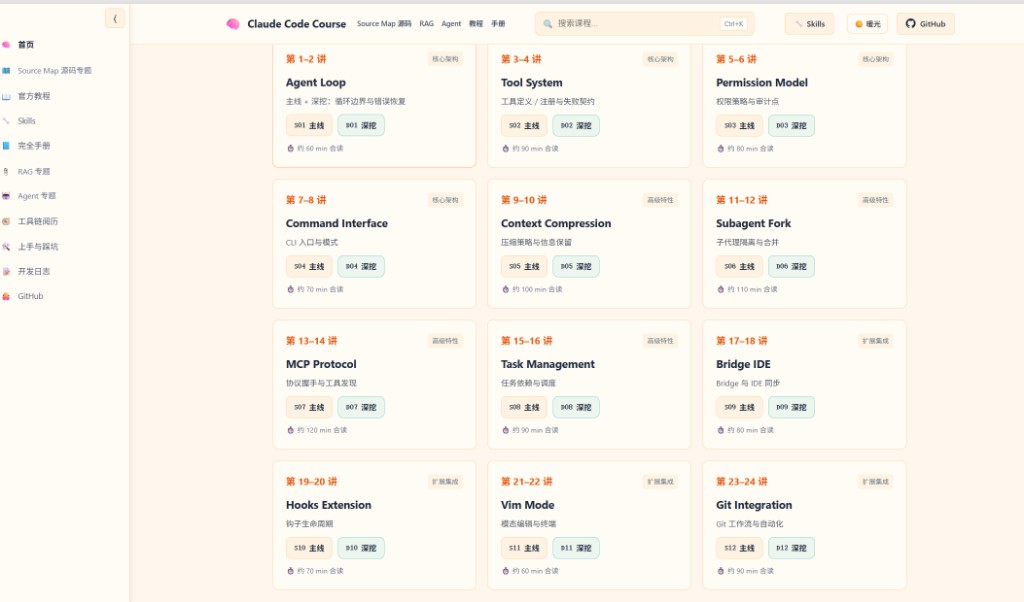Screen dimensions: 1024x602
Task: Open S01 主线 in Agent Loop card
Action: [x=309, y=125]
